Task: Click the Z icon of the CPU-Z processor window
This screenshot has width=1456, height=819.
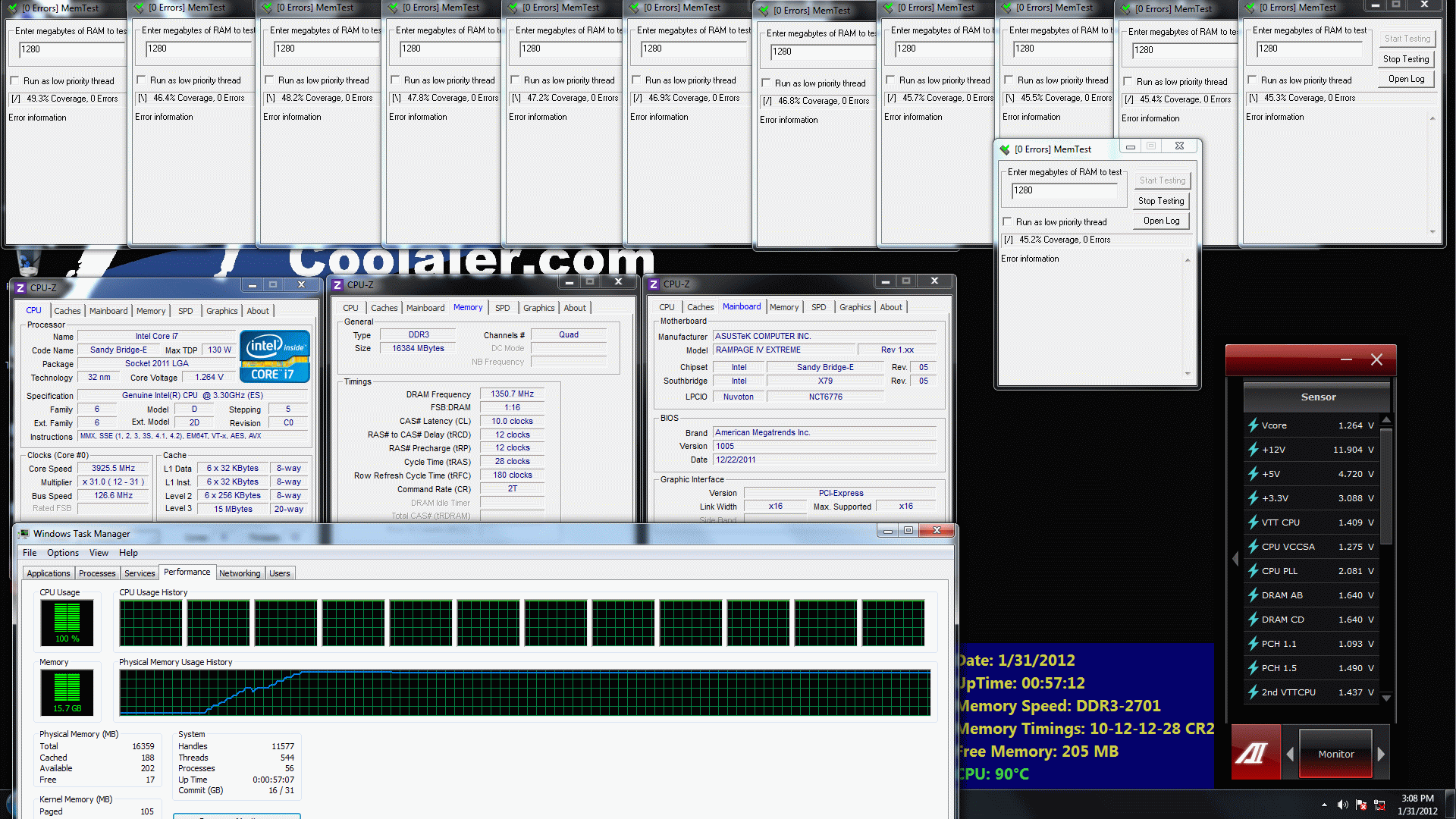Action: (20, 288)
